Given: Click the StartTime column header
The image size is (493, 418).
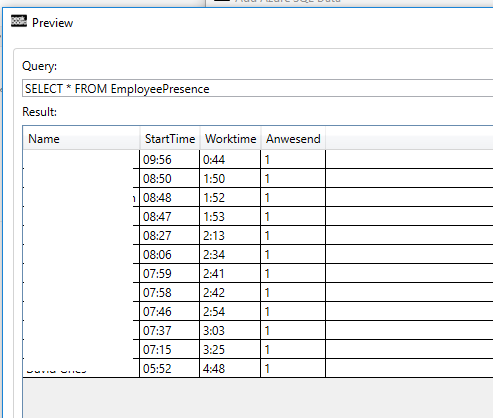Looking at the screenshot, I should 170,139.
